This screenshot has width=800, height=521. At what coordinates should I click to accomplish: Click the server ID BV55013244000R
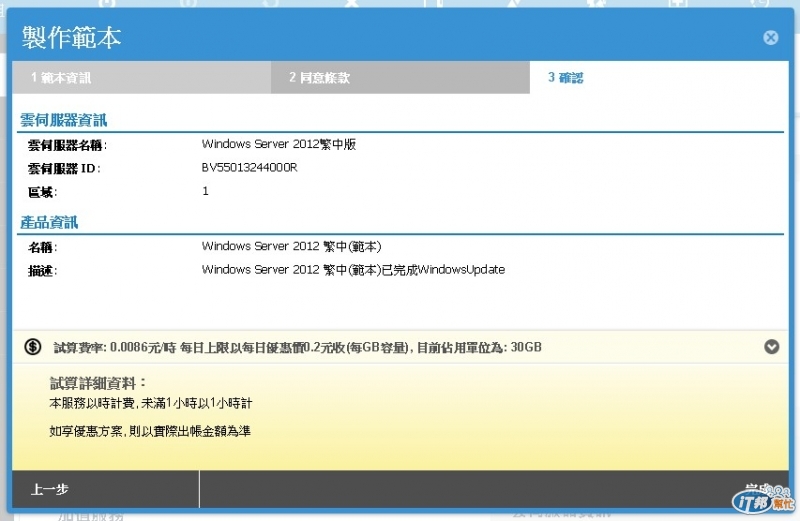tap(249, 167)
